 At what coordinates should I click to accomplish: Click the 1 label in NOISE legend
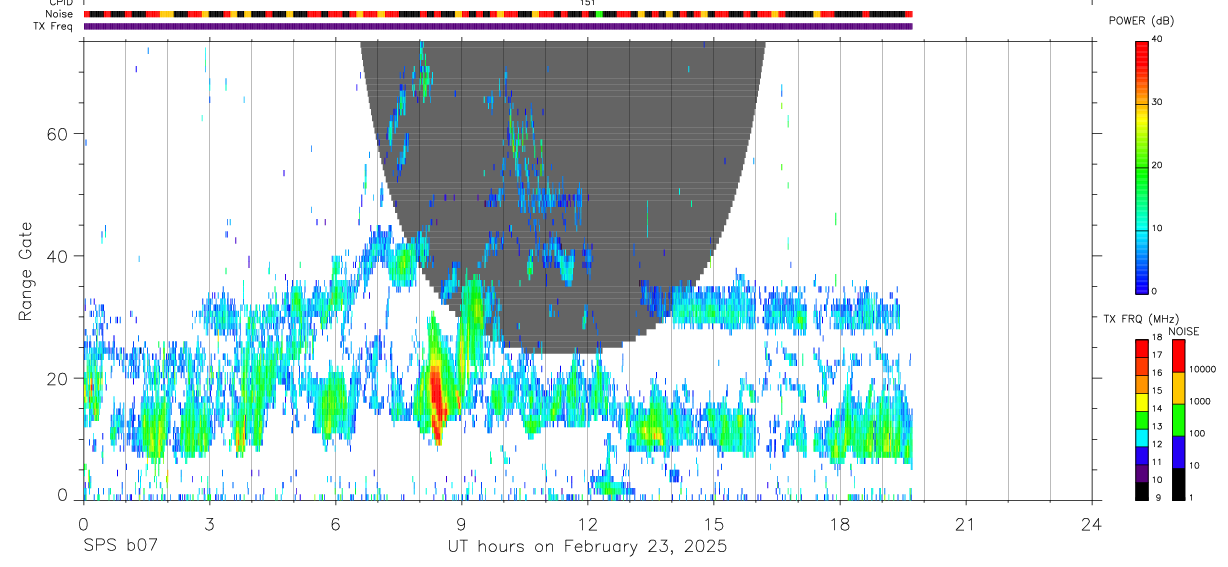[x=1192, y=497]
